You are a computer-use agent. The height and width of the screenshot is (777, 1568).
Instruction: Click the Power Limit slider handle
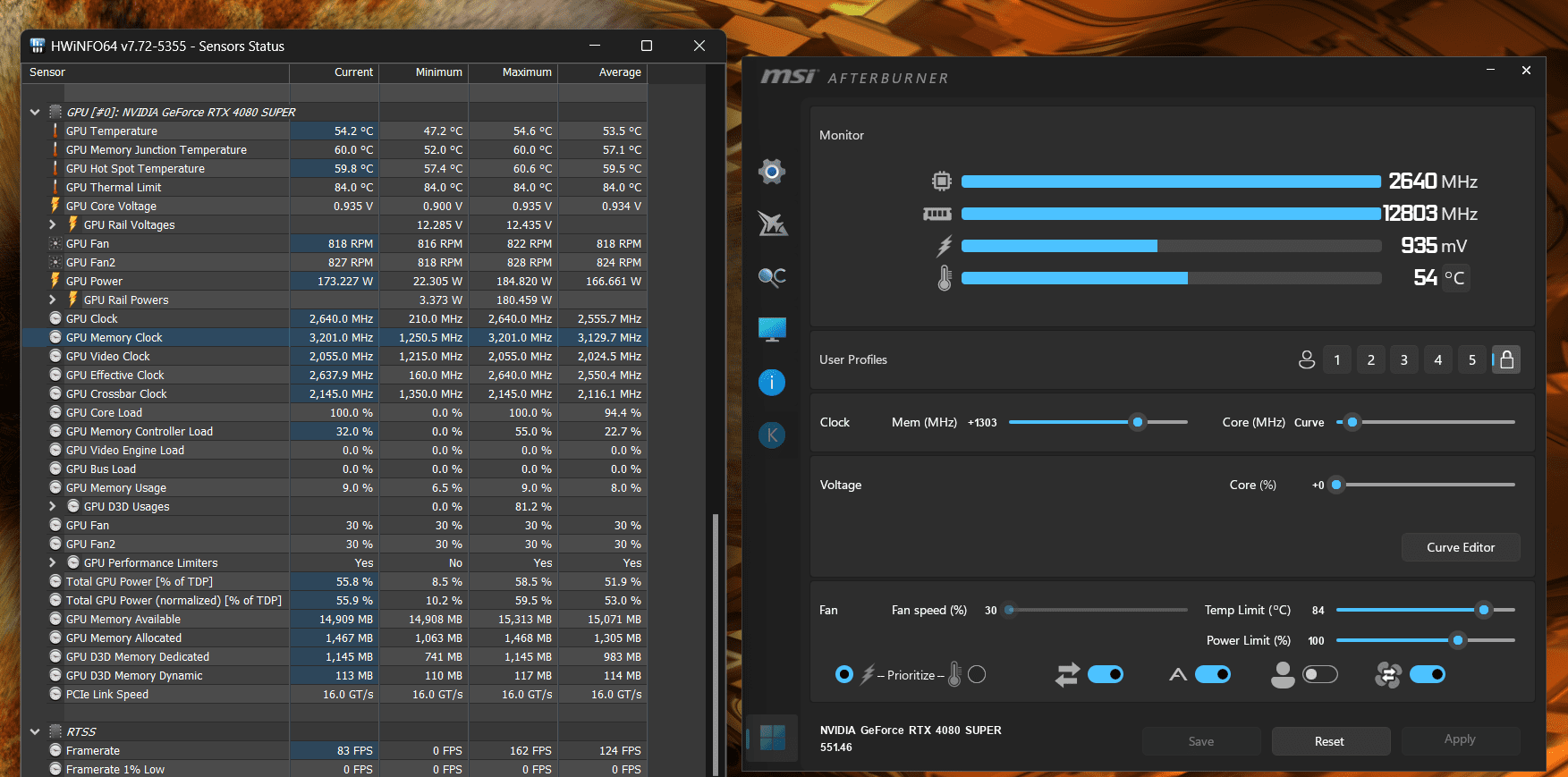(1458, 640)
